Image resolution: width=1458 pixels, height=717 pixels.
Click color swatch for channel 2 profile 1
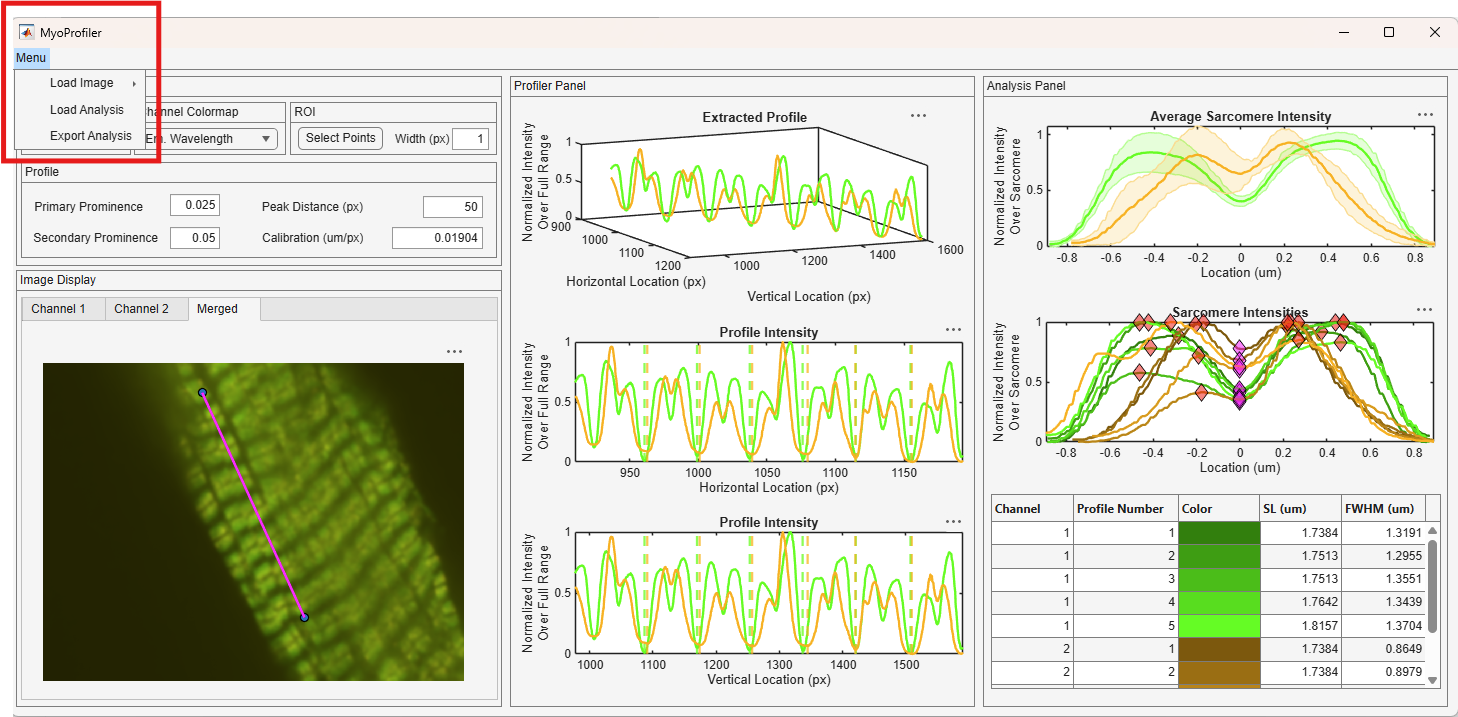1219,649
